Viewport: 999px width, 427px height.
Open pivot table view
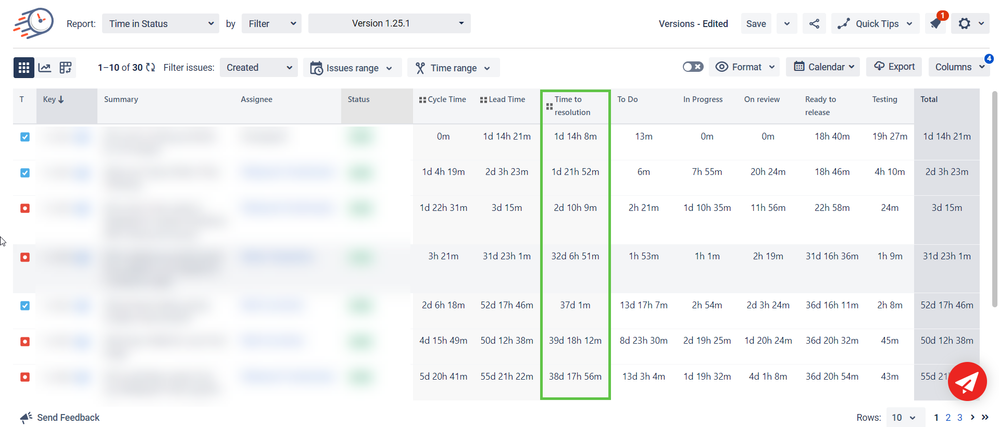click(x=65, y=68)
